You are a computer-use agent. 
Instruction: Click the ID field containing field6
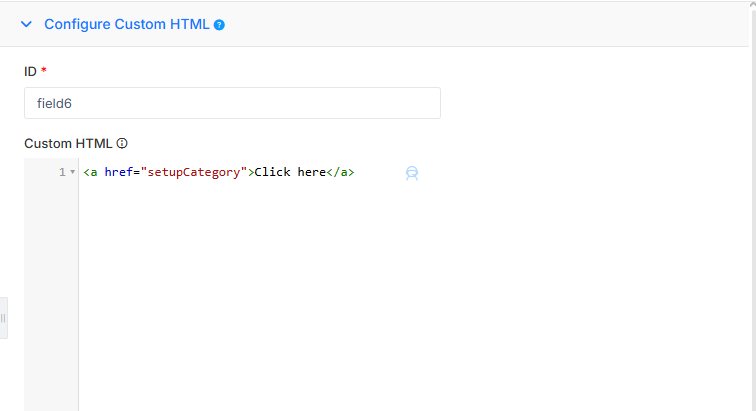click(232, 103)
